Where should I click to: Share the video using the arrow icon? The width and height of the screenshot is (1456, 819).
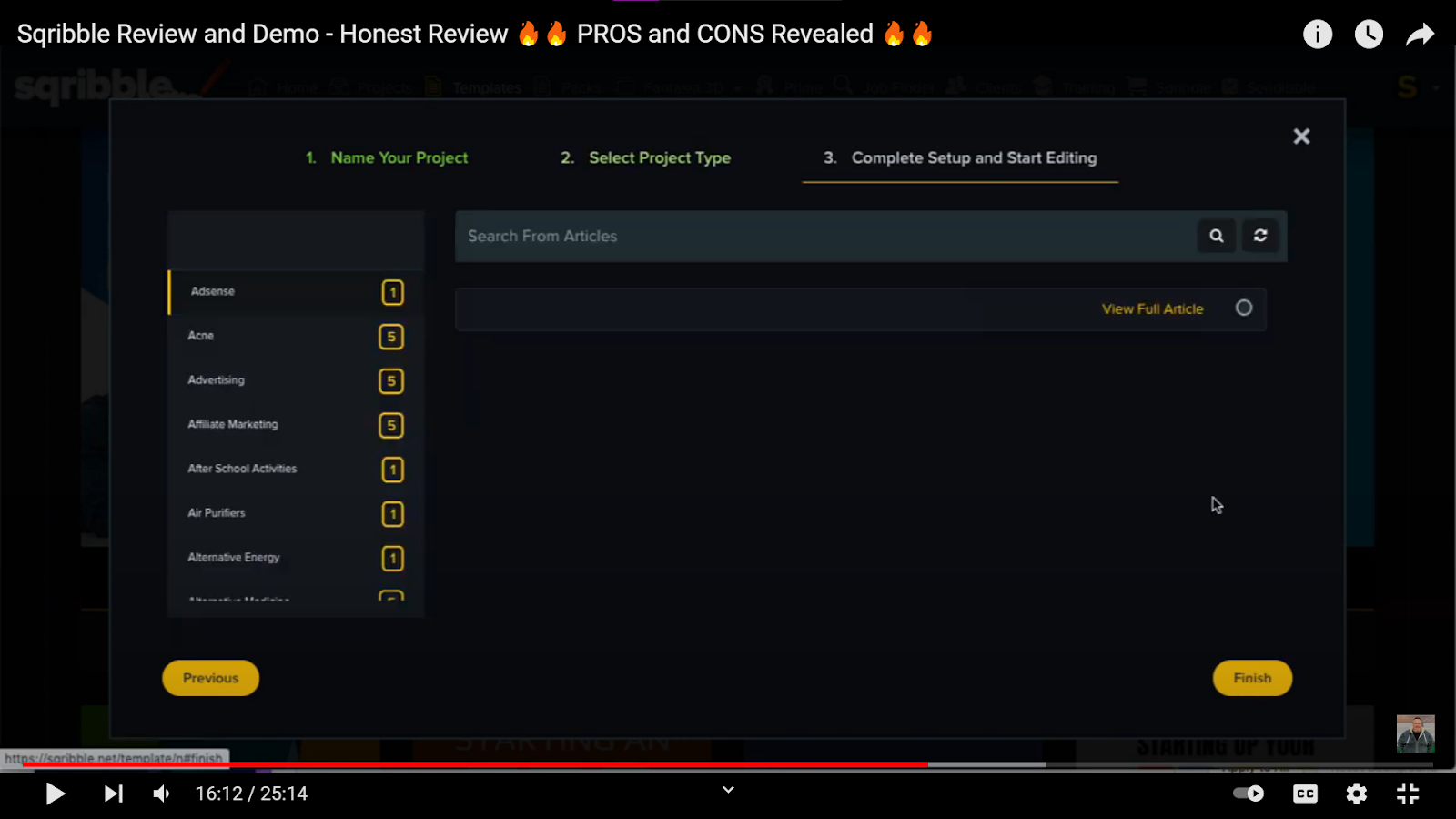[1420, 35]
